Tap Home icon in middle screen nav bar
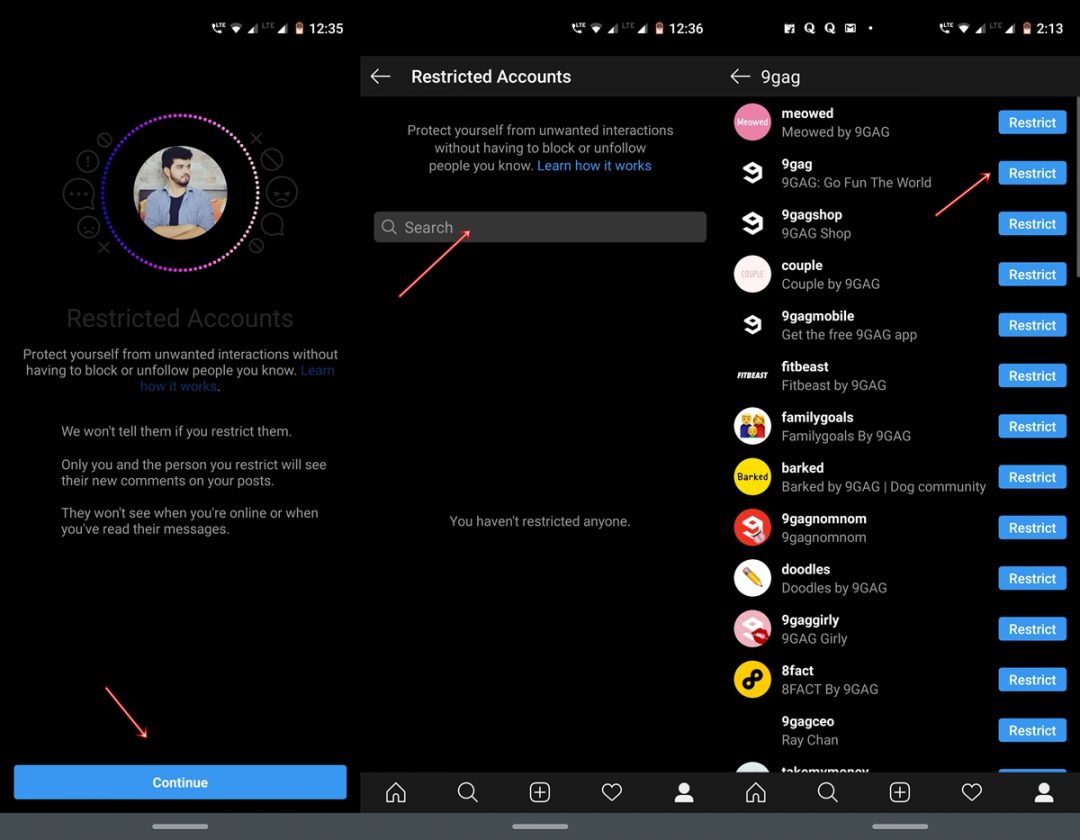 [x=396, y=792]
